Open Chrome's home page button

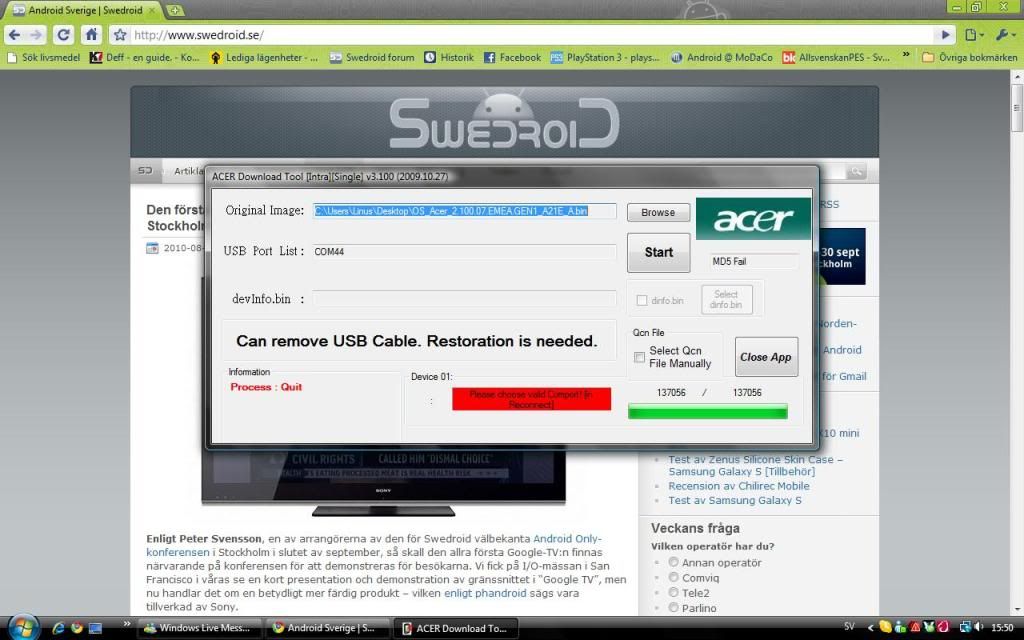91,35
